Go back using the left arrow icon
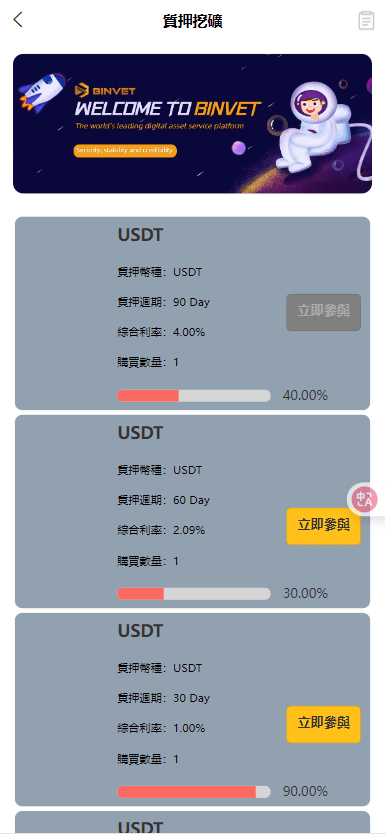Viewport: 386px width, 834px height. click(18, 20)
